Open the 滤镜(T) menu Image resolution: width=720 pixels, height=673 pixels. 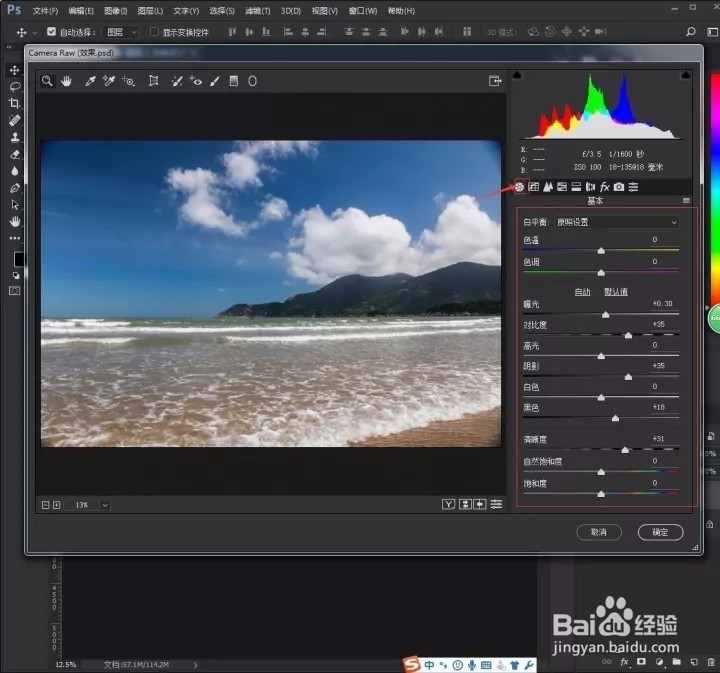pos(258,11)
